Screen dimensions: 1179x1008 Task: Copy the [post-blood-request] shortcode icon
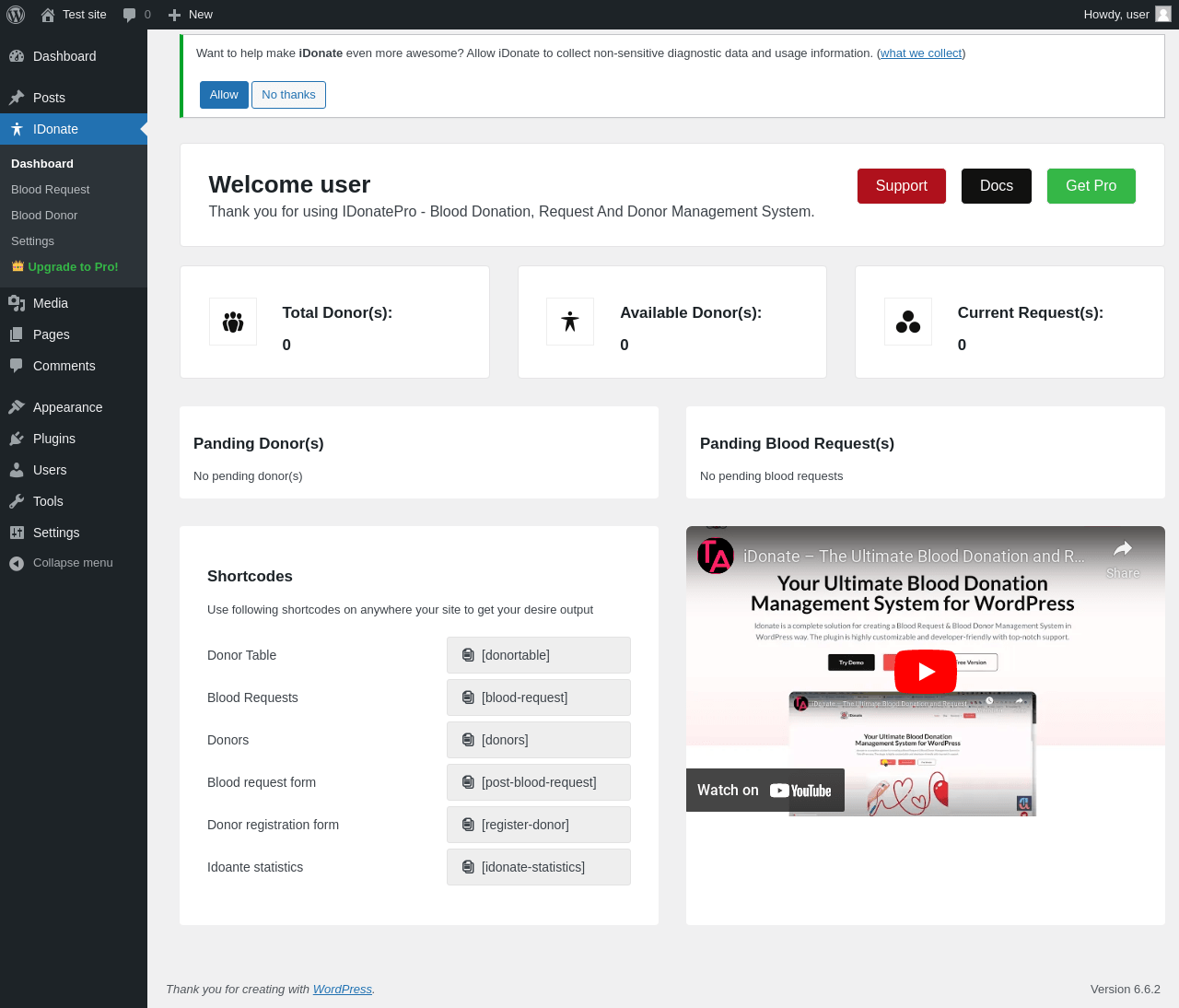coord(468,782)
